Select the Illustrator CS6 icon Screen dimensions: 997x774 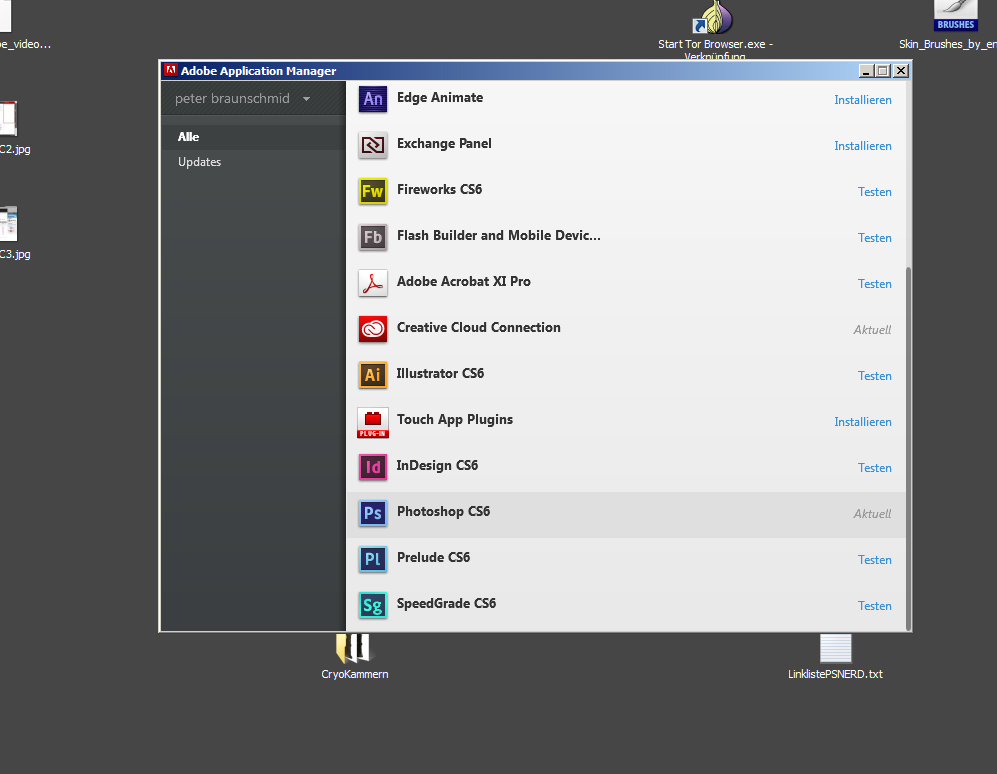click(373, 375)
